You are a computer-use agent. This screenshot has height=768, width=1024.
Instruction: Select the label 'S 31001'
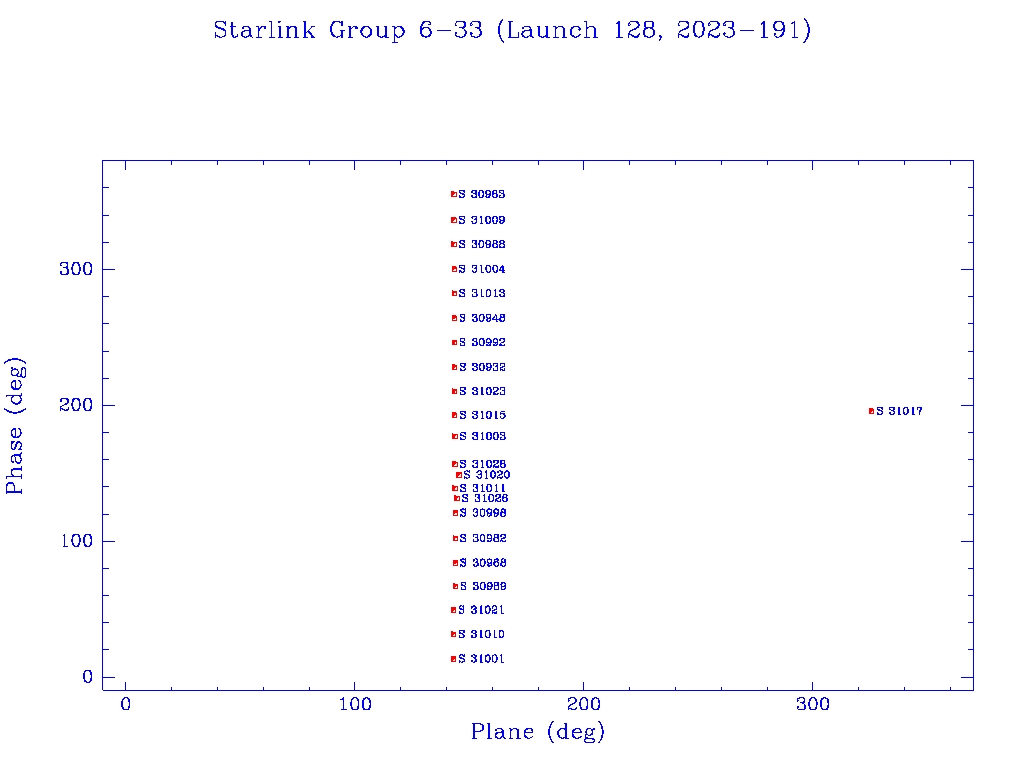click(481, 660)
